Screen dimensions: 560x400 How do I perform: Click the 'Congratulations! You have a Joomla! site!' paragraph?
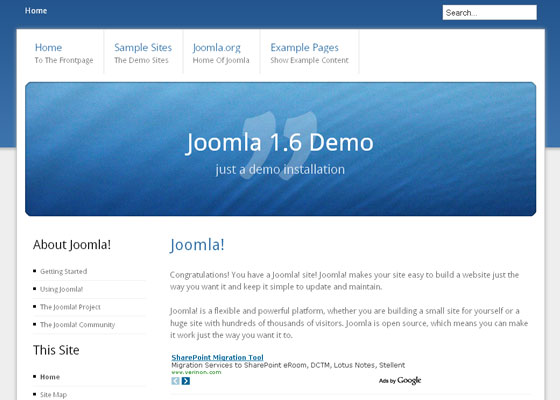(x=344, y=281)
